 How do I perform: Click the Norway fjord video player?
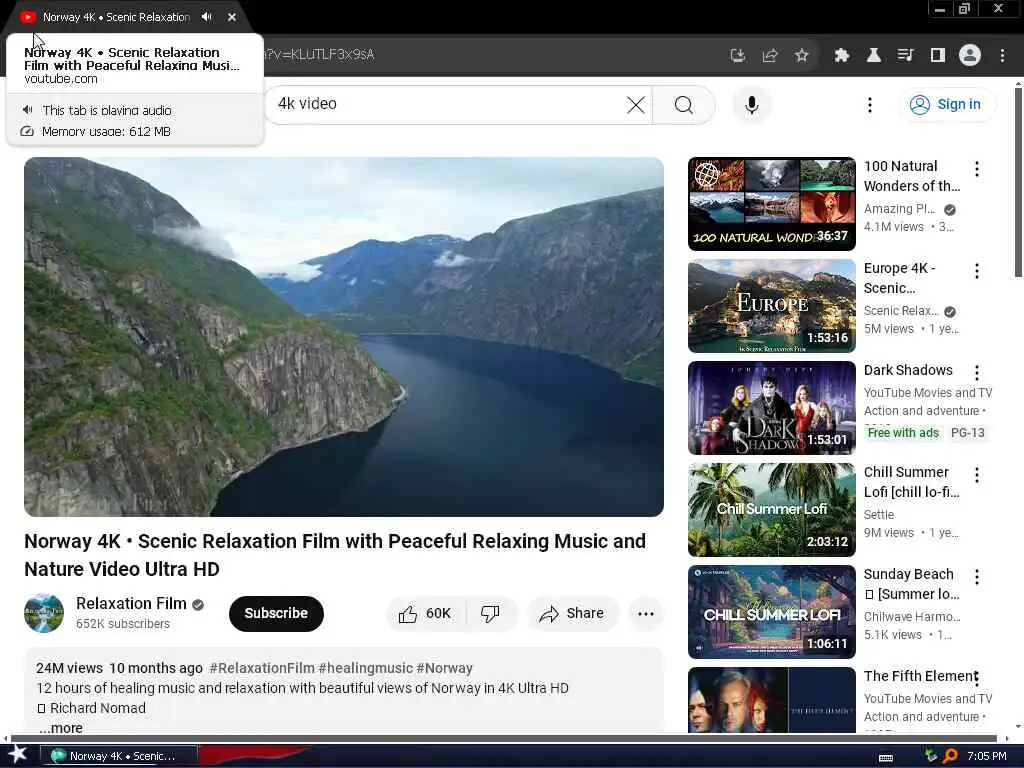(x=344, y=336)
